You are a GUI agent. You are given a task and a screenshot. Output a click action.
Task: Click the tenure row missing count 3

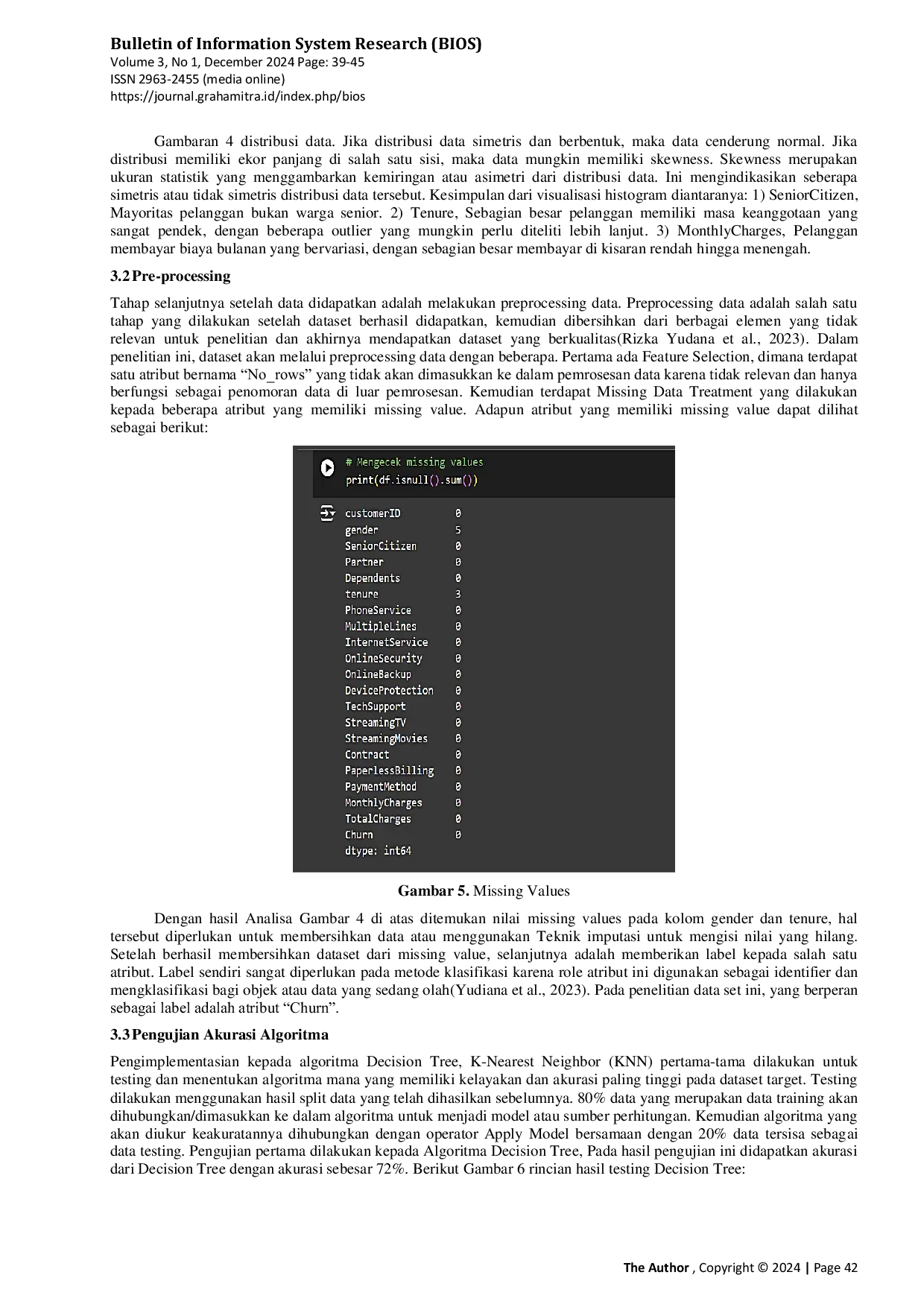pos(458,594)
